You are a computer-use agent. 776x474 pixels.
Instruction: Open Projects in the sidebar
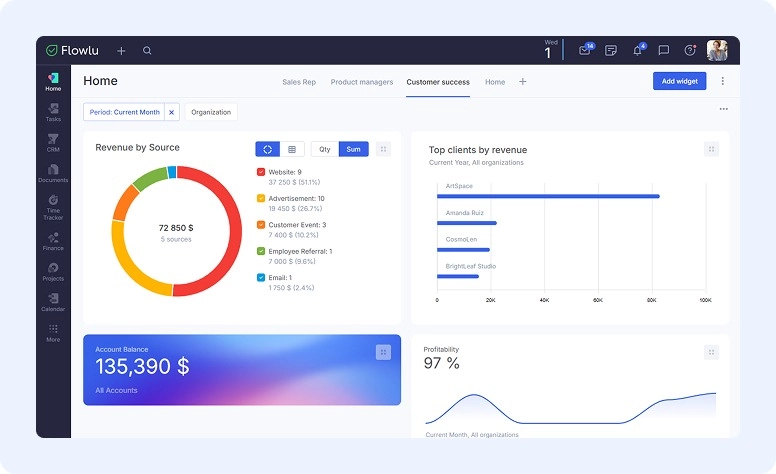[x=53, y=272]
